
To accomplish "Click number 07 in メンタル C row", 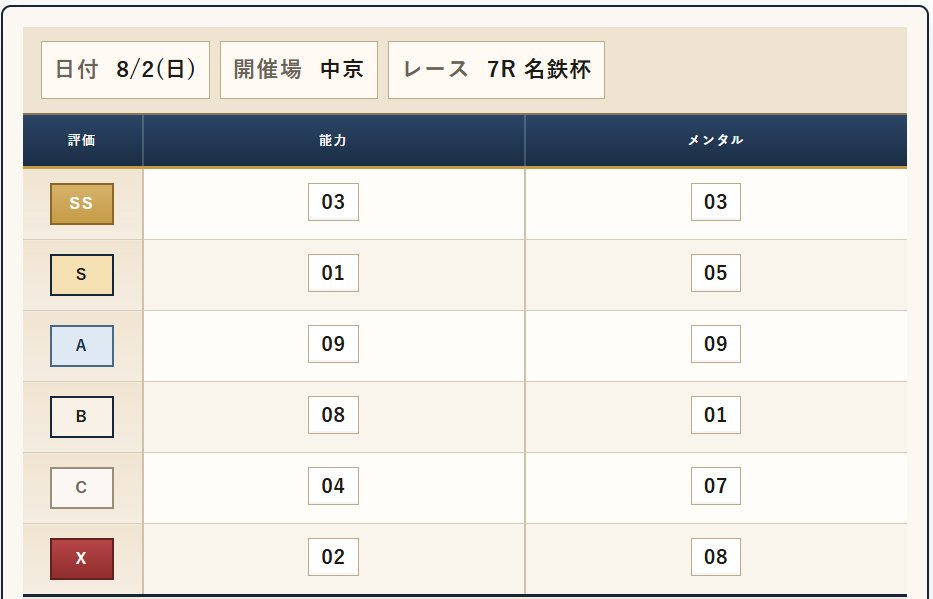I will point(716,485).
